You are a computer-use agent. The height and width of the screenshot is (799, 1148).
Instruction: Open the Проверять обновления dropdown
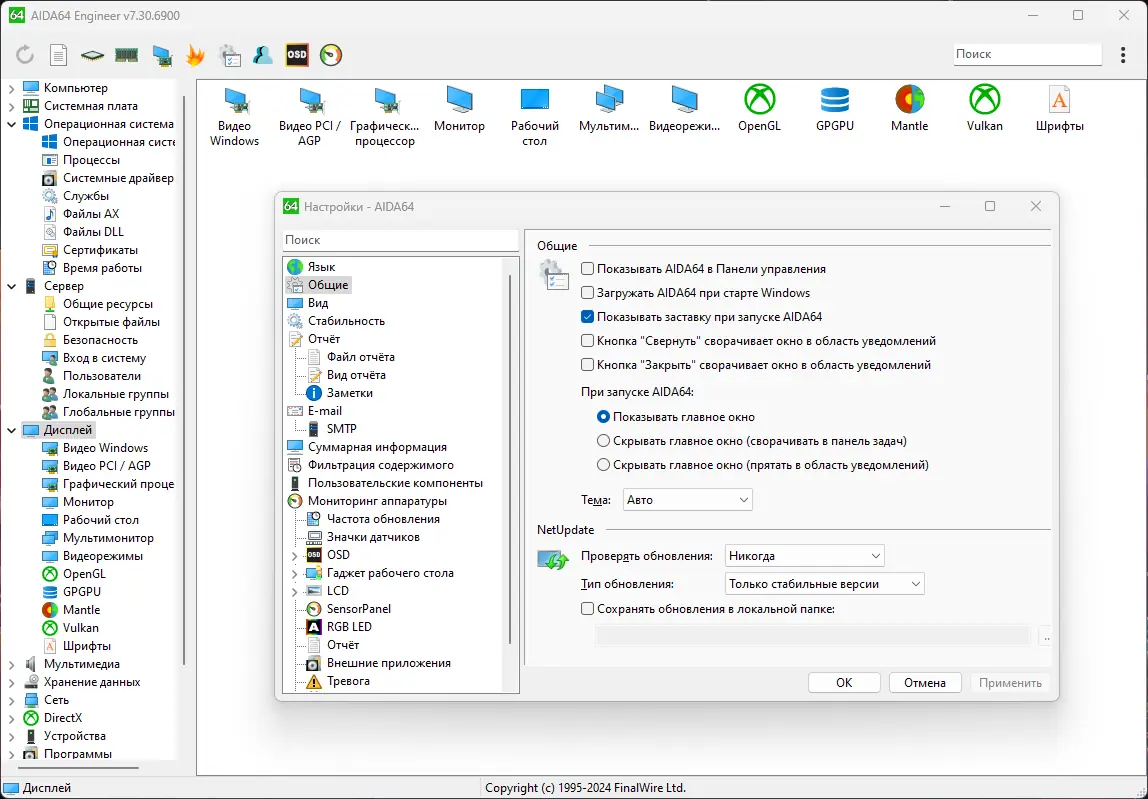pos(805,556)
